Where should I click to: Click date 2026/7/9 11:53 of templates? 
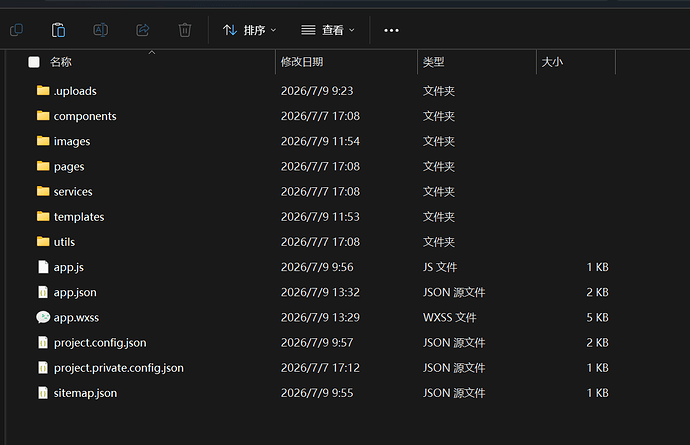pyautogui.click(x=320, y=217)
